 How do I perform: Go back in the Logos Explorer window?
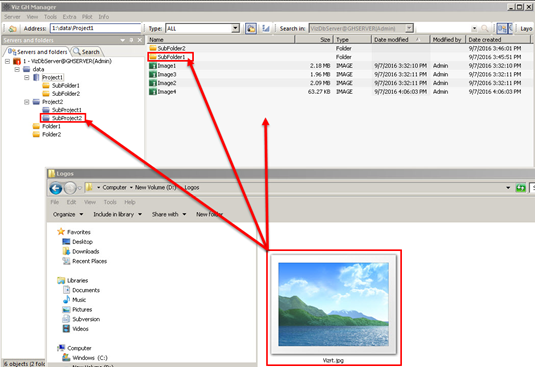coord(56,188)
